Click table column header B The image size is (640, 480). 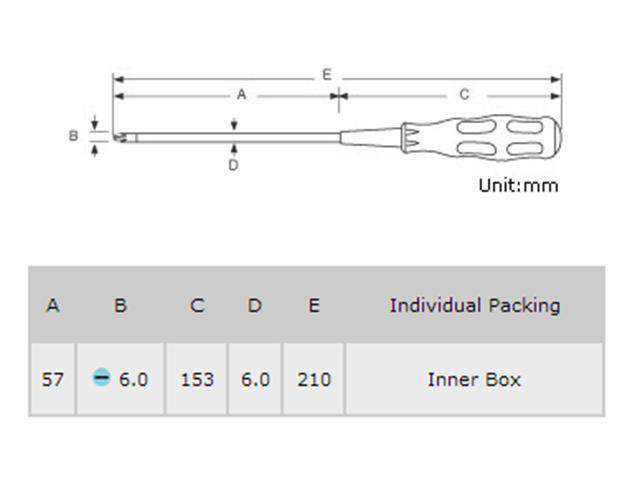pyautogui.click(x=120, y=305)
